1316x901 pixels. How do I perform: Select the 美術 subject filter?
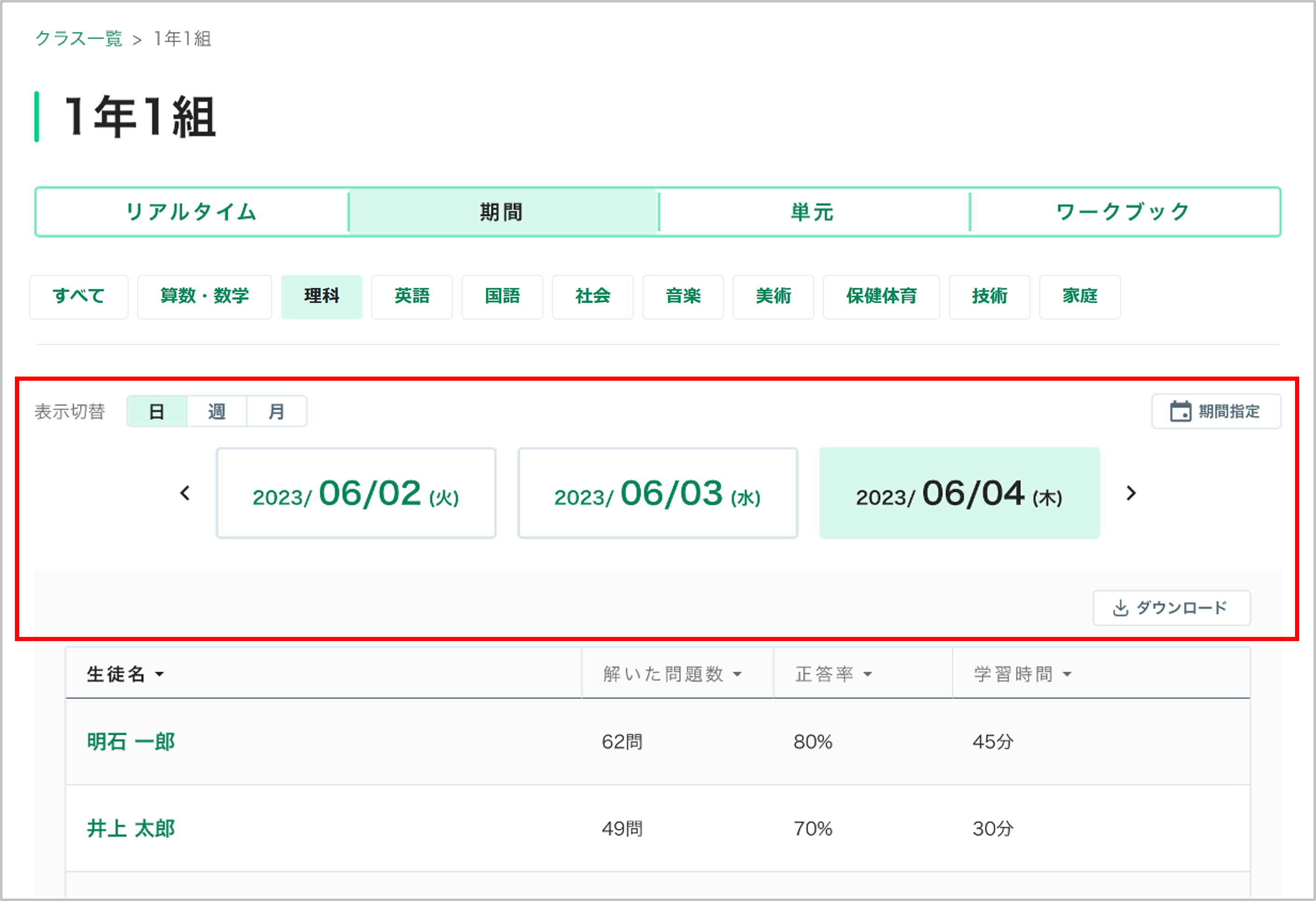[x=774, y=297]
